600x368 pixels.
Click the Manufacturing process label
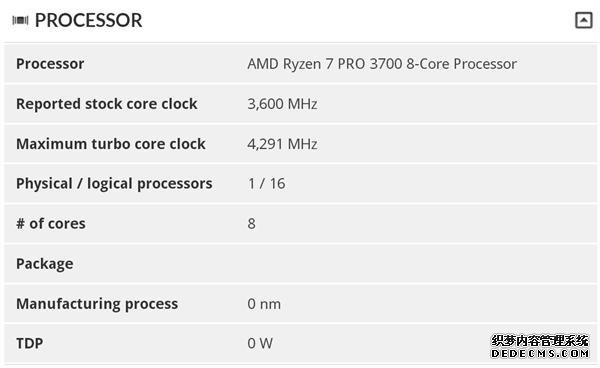(97, 304)
